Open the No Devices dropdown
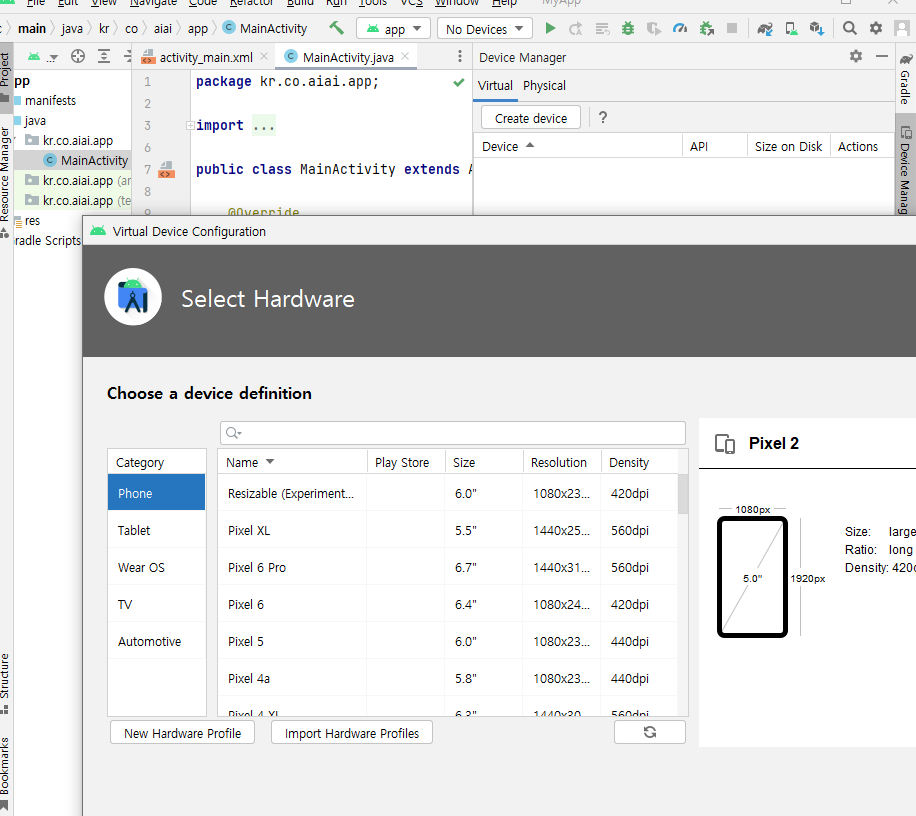This screenshot has width=916, height=816. pyautogui.click(x=484, y=29)
